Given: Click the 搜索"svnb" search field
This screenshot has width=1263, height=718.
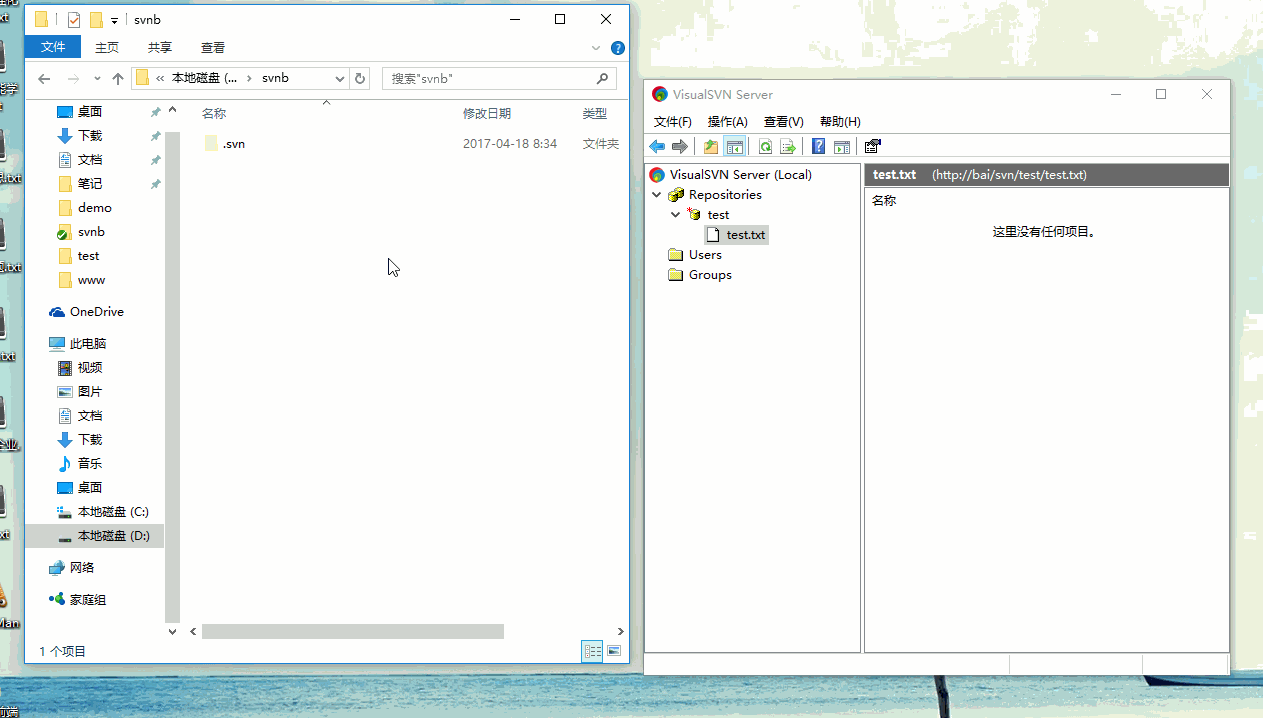Looking at the screenshot, I should (499, 78).
